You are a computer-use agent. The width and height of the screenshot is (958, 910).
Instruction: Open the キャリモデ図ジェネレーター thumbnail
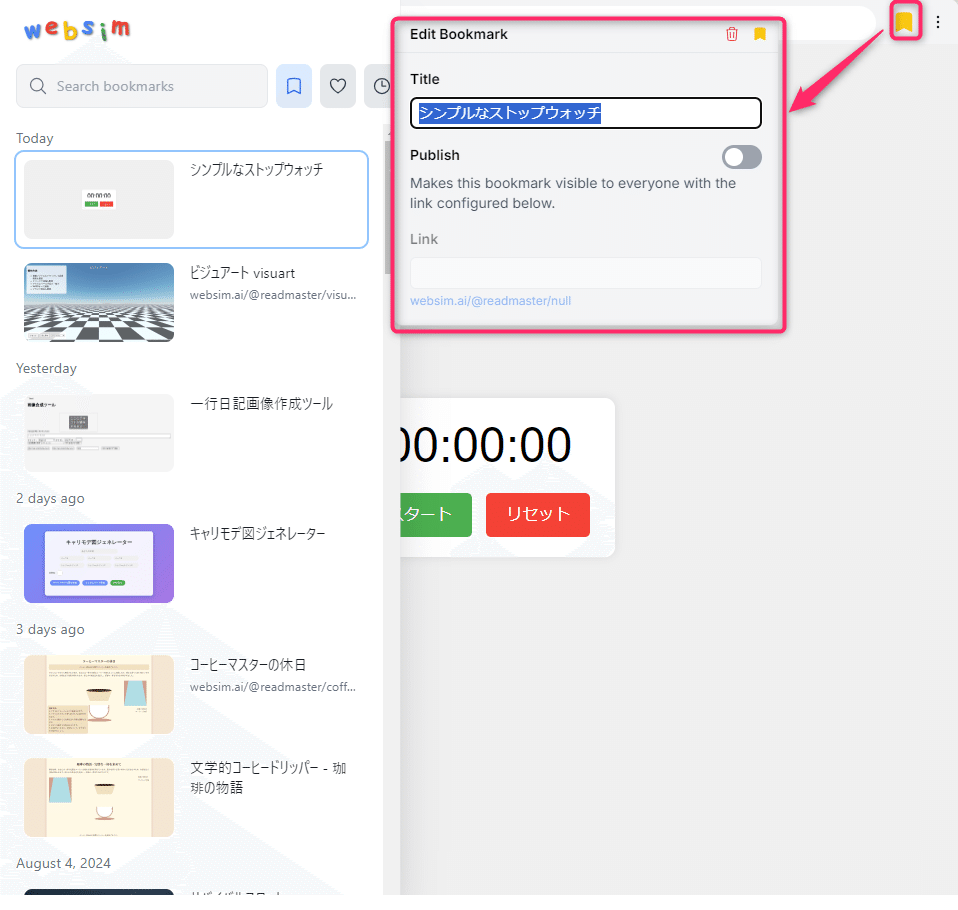tap(99, 563)
